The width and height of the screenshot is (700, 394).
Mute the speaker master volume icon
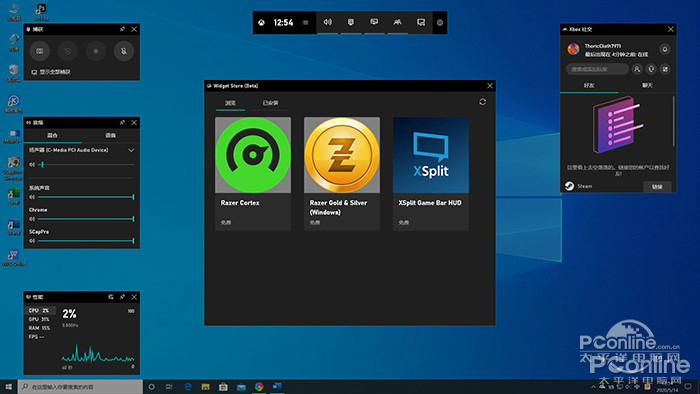32,165
